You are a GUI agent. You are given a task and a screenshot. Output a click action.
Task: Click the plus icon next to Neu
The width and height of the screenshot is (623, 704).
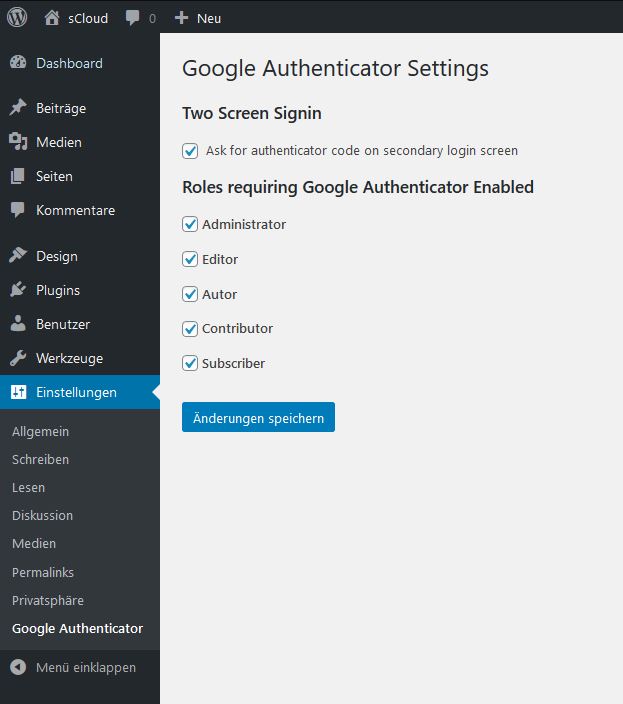coord(181,18)
